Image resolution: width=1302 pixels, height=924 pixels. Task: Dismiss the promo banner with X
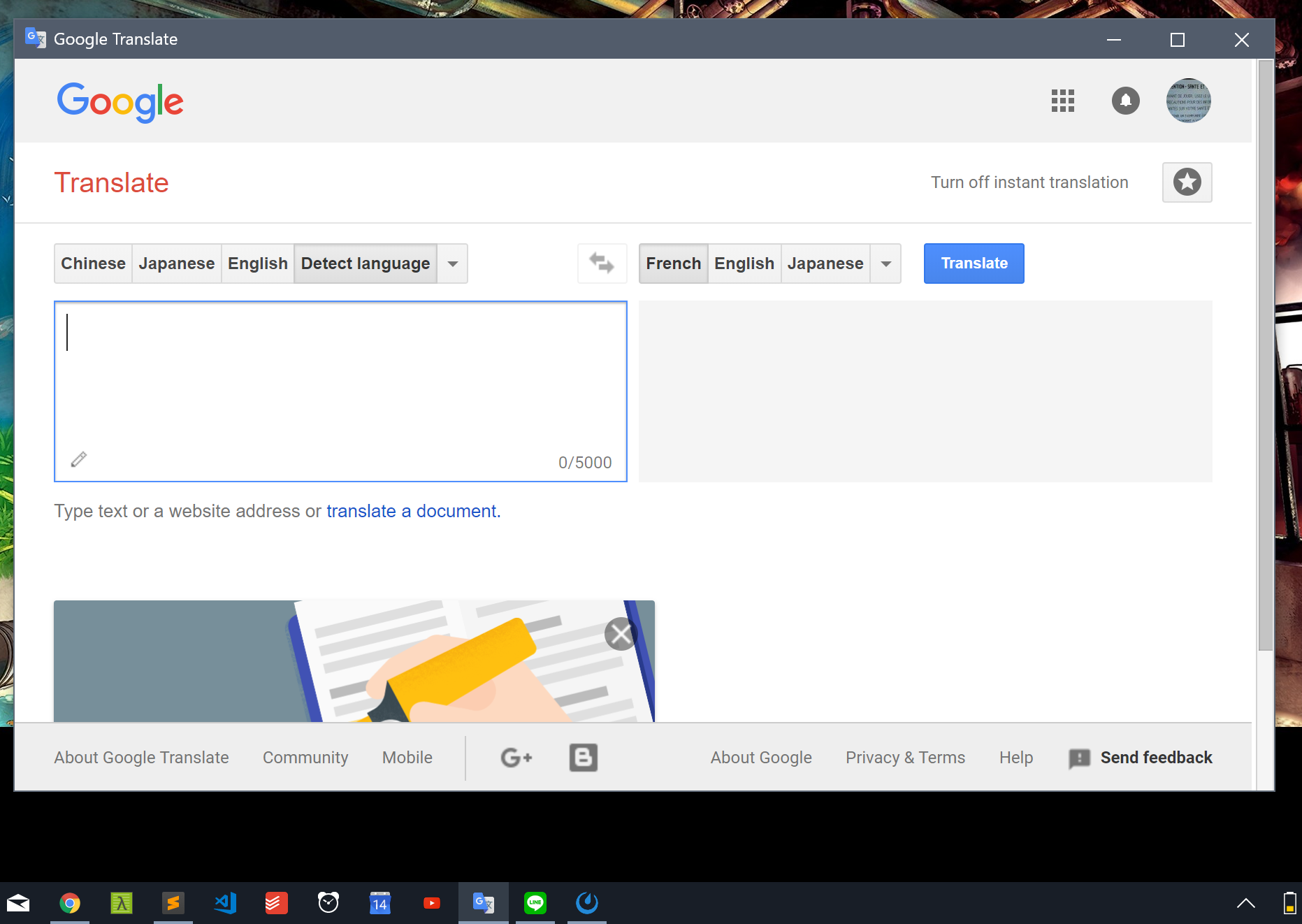click(x=620, y=635)
